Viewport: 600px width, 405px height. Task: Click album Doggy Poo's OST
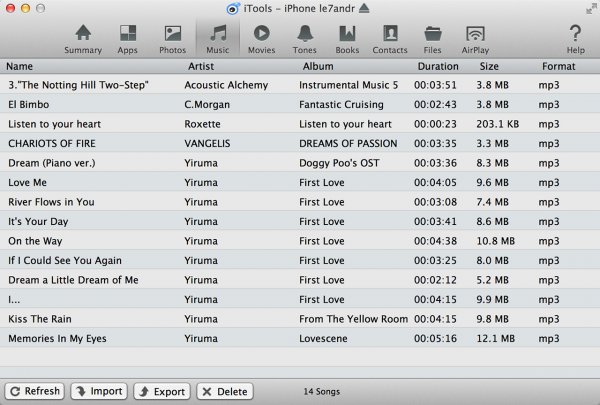pyautogui.click(x=339, y=163)
